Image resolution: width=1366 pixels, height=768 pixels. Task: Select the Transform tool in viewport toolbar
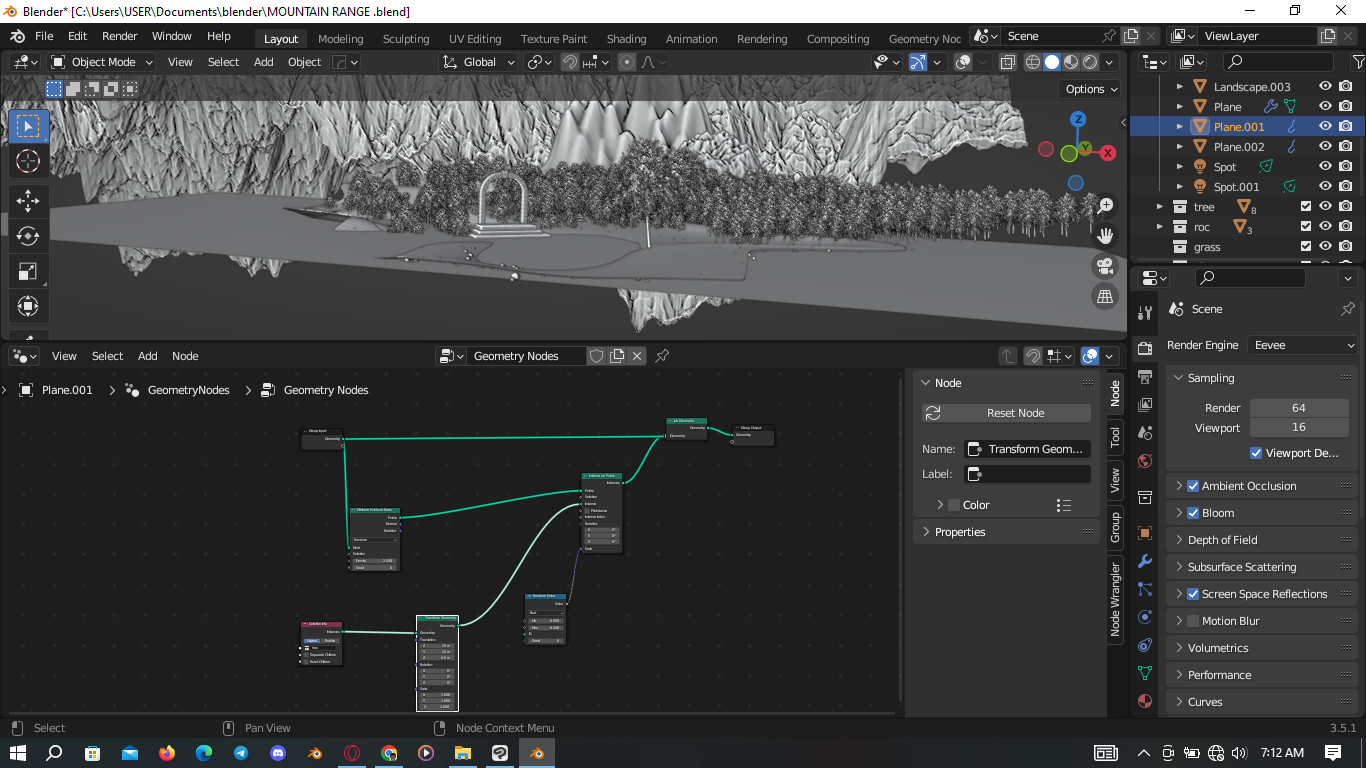[x=28, y=306]
